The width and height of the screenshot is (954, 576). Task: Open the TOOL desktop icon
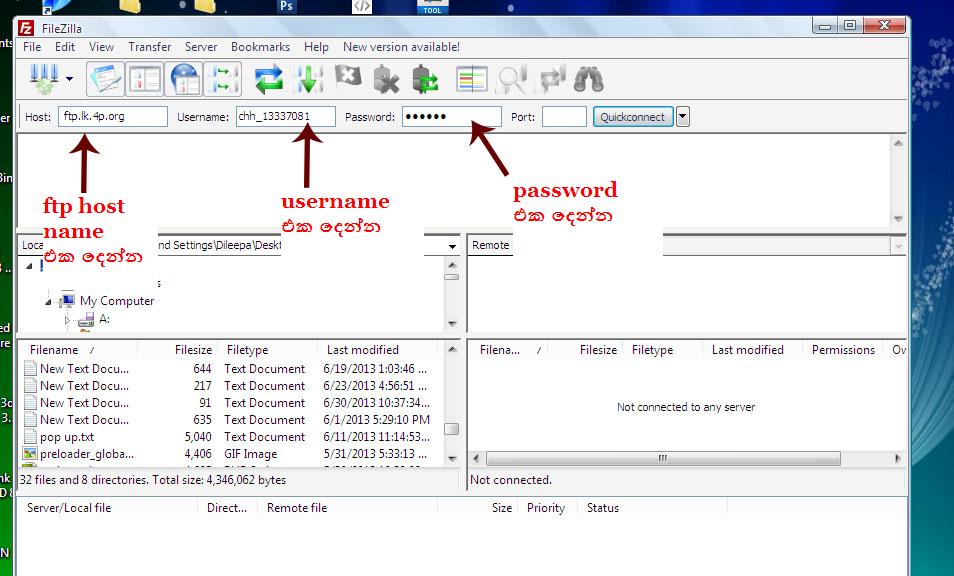(433, 7)
